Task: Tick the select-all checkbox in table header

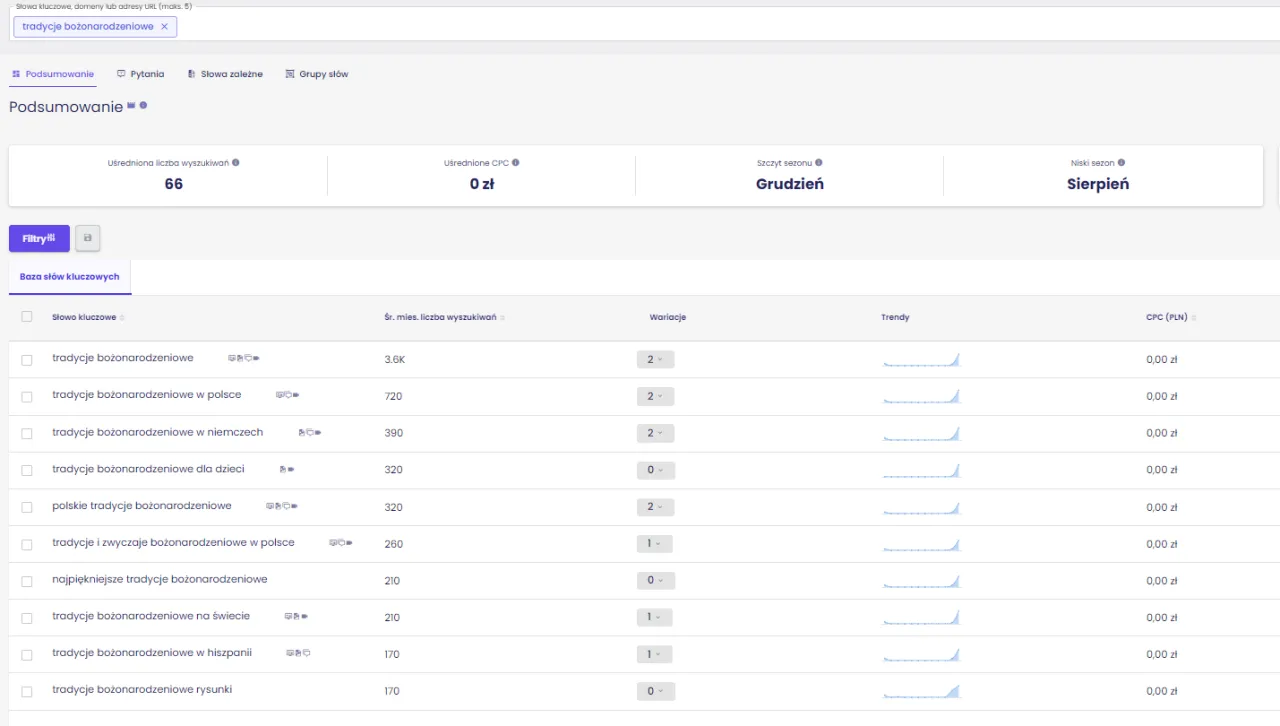Action: tap(27, 317)
